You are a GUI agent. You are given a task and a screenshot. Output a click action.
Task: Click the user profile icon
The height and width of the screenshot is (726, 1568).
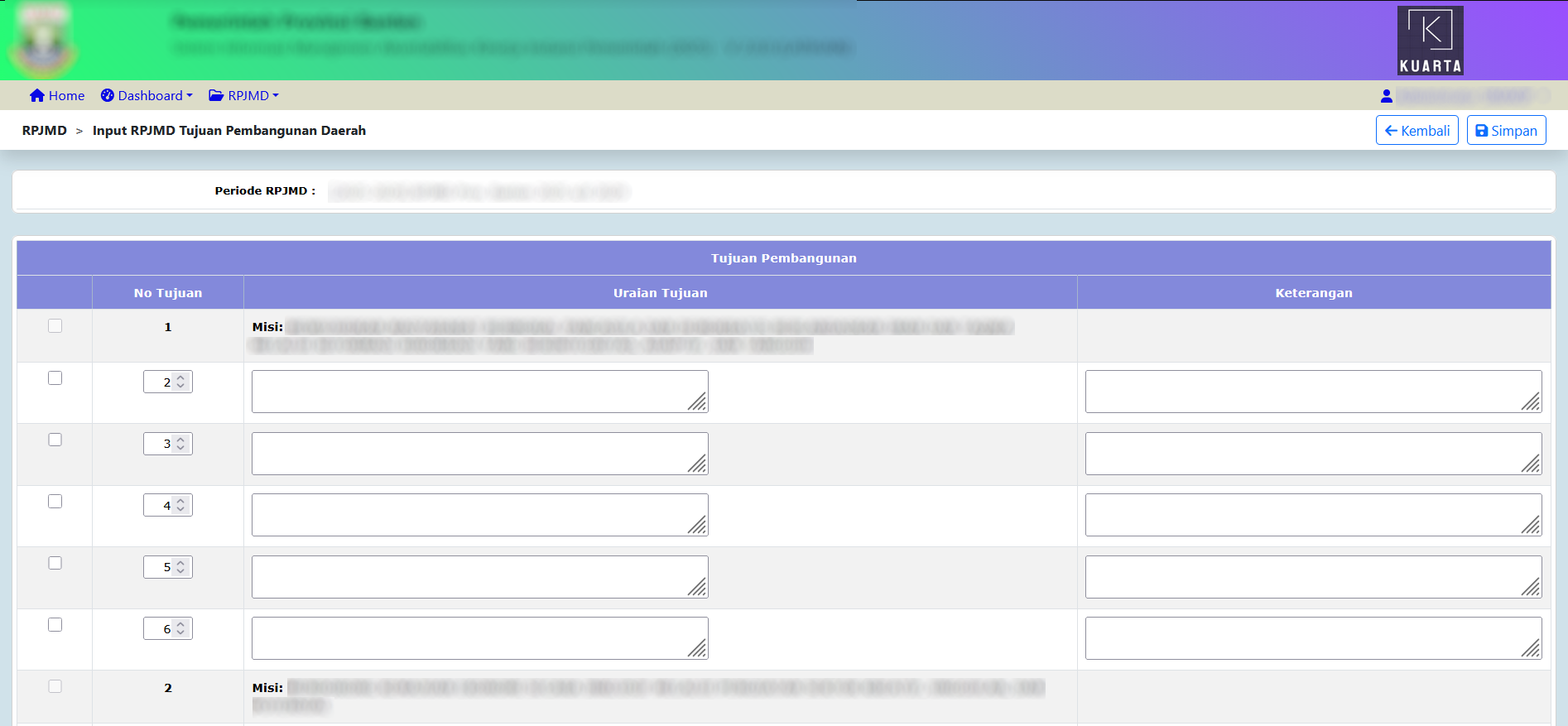click(x=1387, y=97)
